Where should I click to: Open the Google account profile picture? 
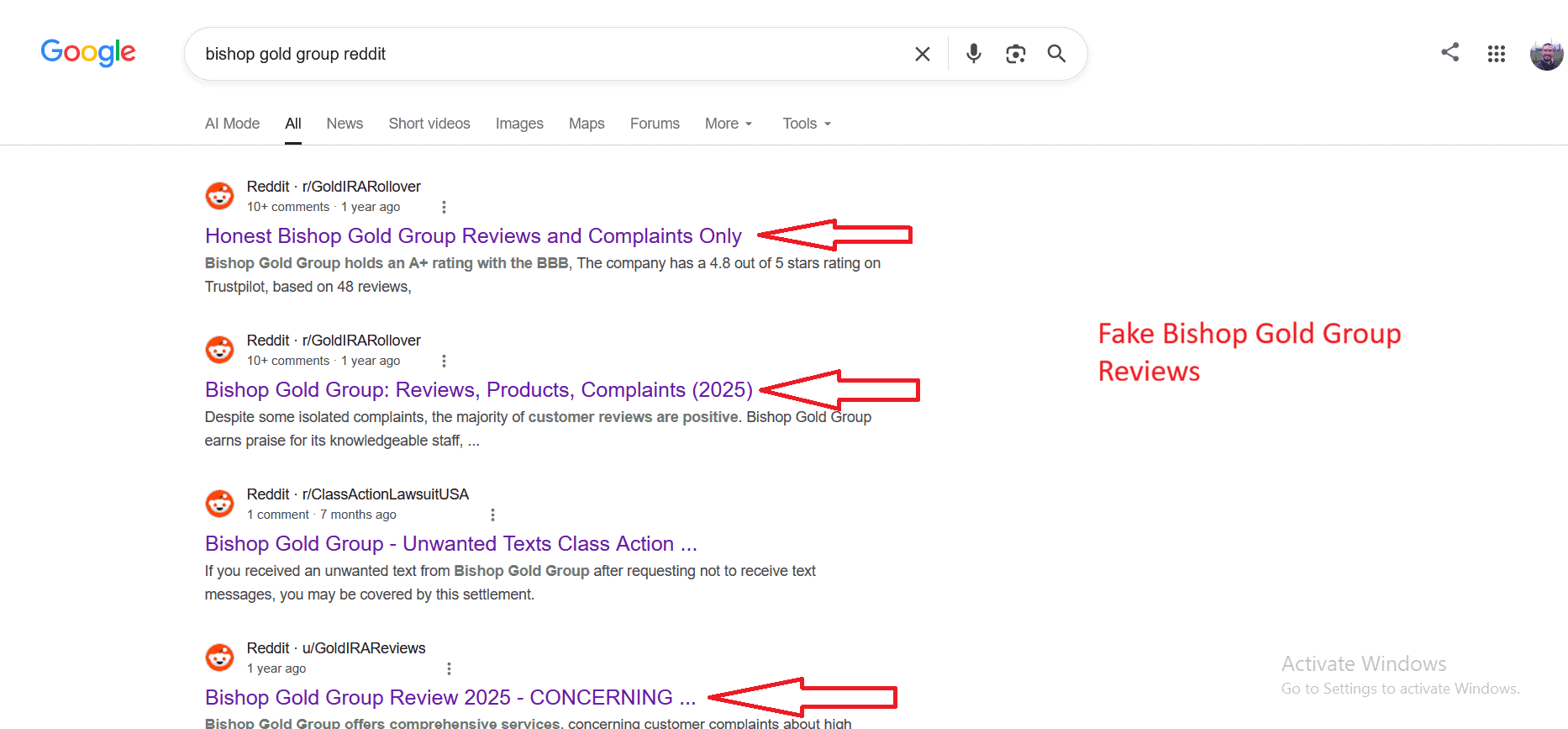coord(1546,55)
